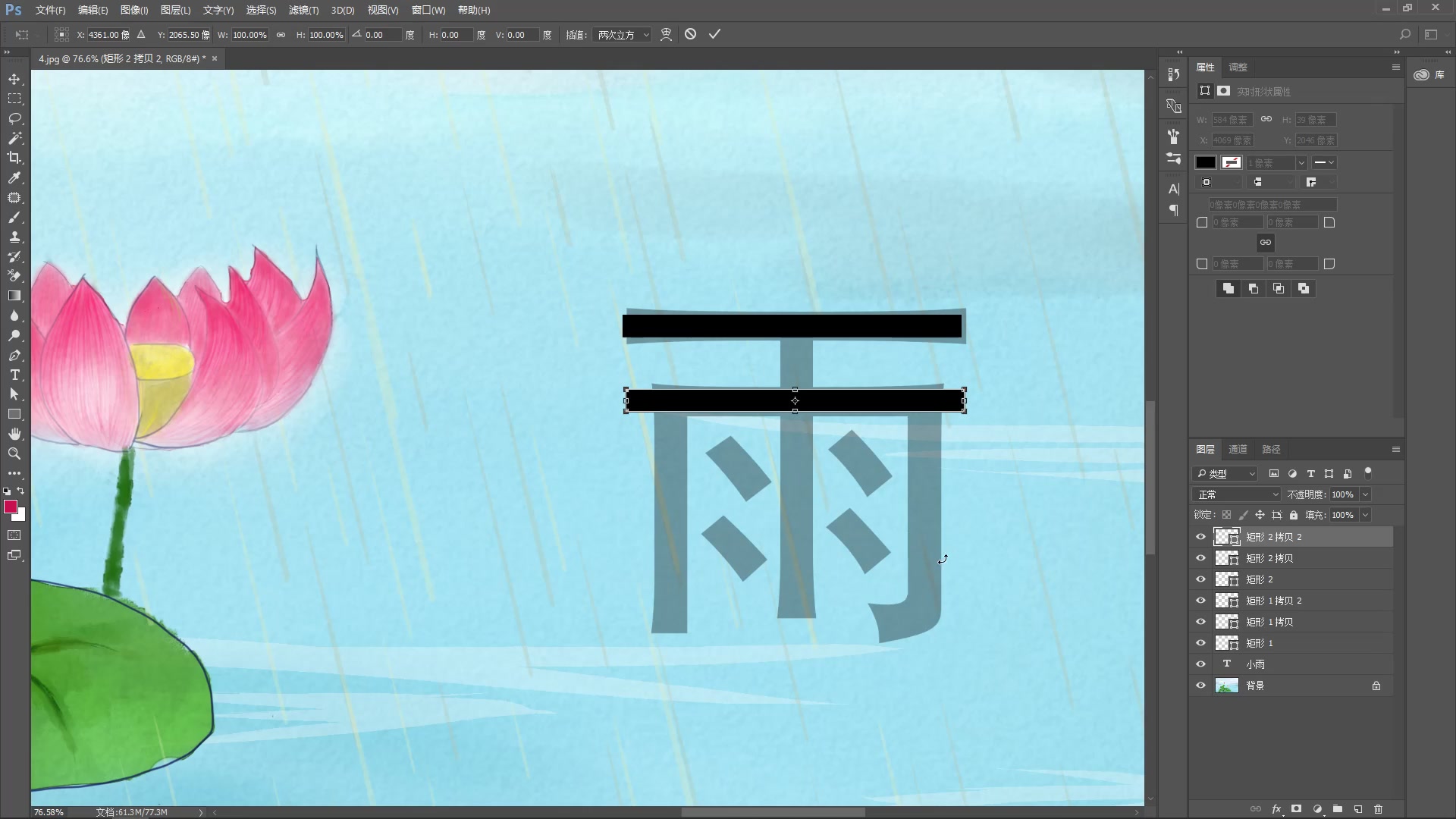
Task: Click the foreground color swatch
Action: point(10,507)
